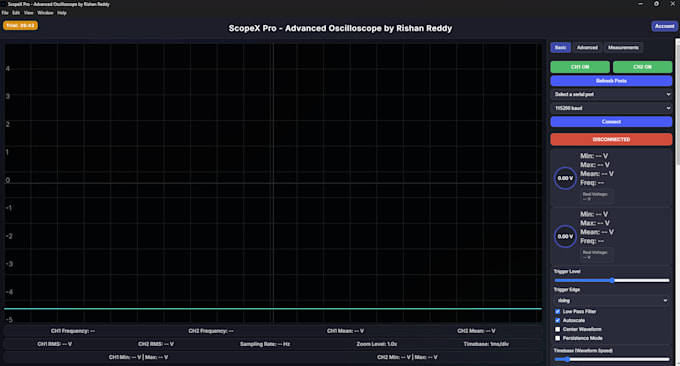Click the first channel Real Voltage box

(x=597, y=196)
